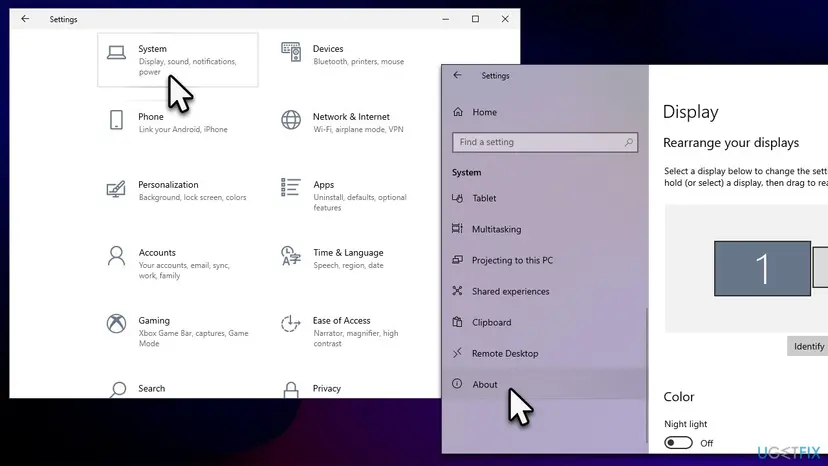The image size is (828, 466).
Task: Click the Identify button
Action: pos(808,346)
